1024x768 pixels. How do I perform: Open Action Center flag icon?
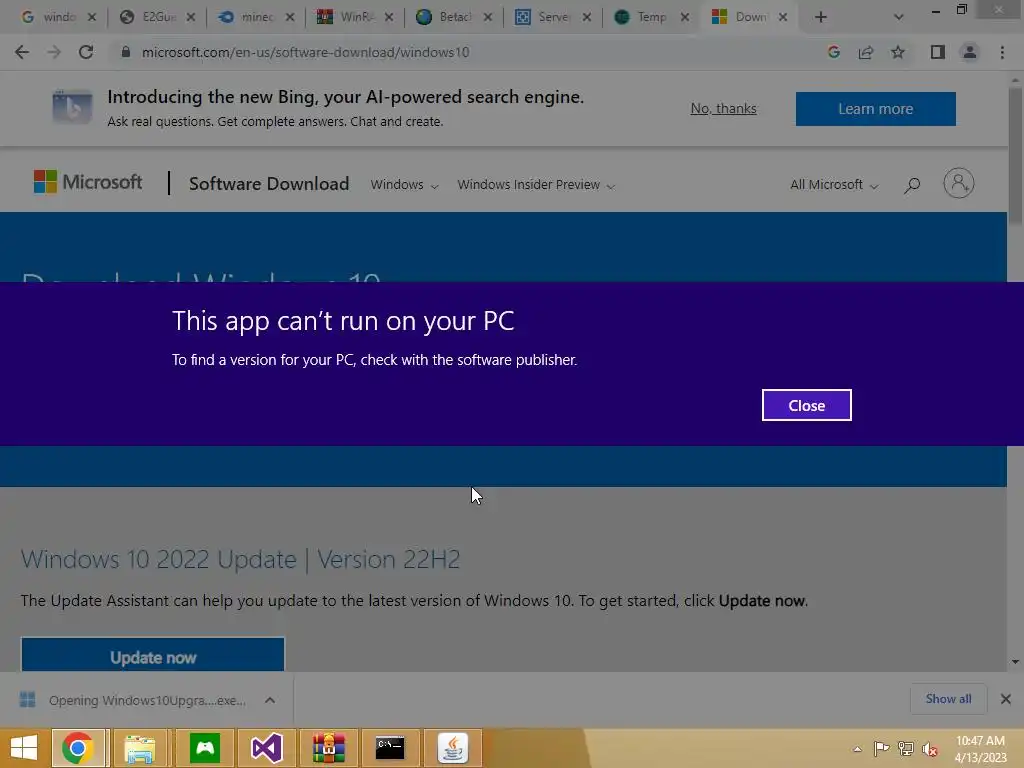click(x=882, y=748)
